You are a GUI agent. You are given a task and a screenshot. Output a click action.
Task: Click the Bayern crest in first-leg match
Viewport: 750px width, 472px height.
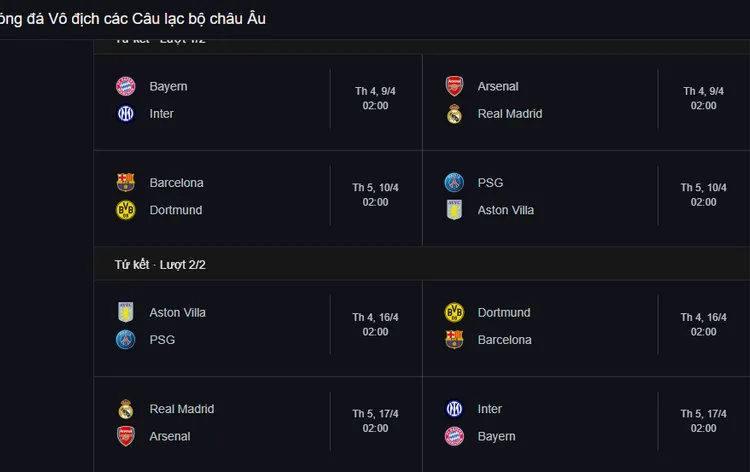pyautogui.click(x=126, y=87)
